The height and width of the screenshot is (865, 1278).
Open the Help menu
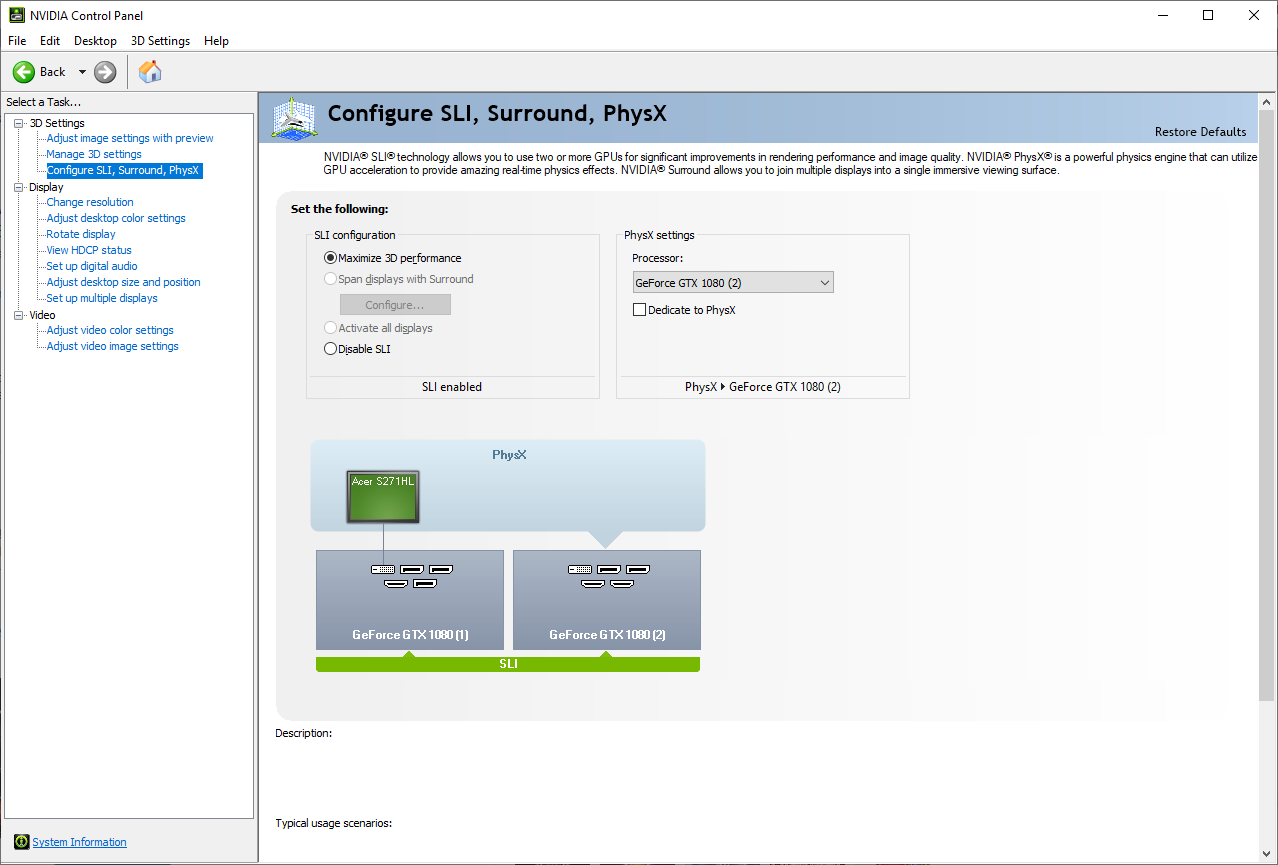(216, 41)
